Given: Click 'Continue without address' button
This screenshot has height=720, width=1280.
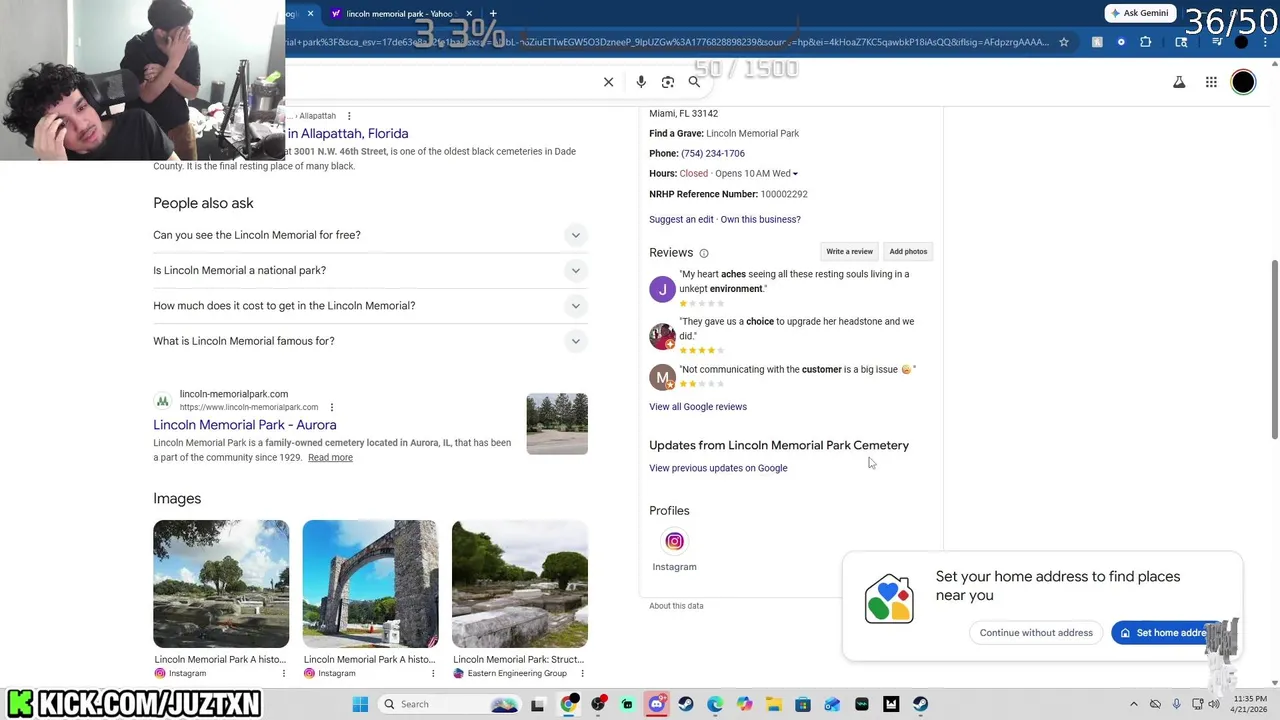Looking at the screenshot, I should pyautogui.click(x=1036, y=633).
